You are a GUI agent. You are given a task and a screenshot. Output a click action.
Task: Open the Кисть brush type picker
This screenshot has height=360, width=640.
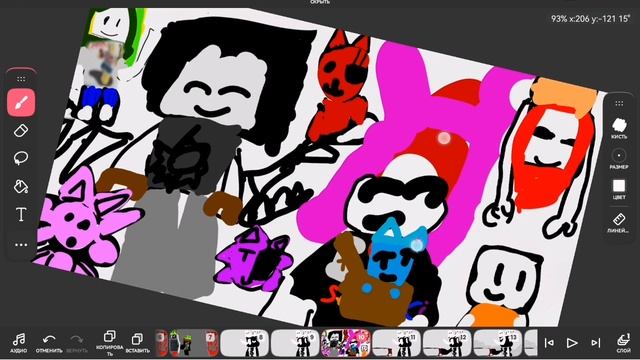(619, 128)
